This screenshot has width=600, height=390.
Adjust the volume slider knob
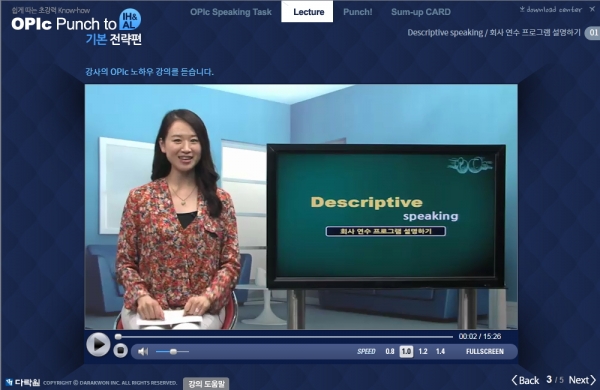173,351
